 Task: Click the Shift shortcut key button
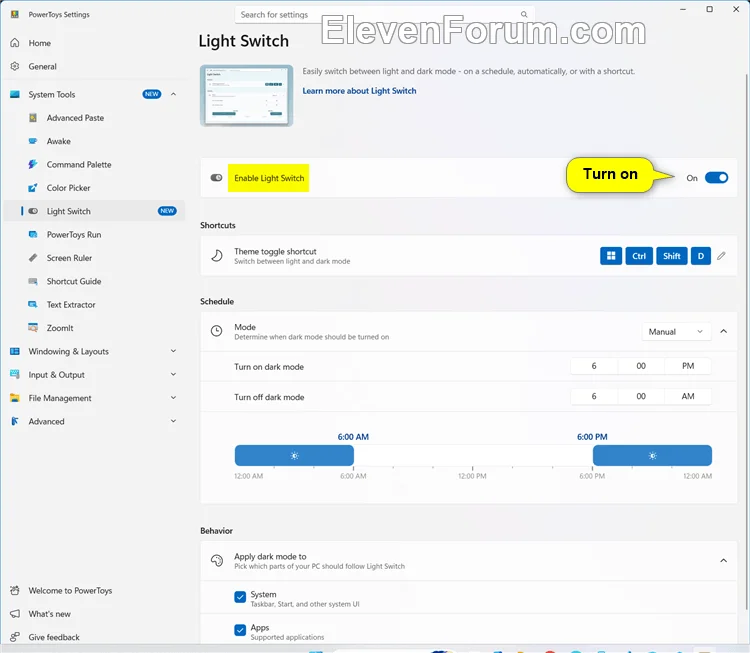672,256
